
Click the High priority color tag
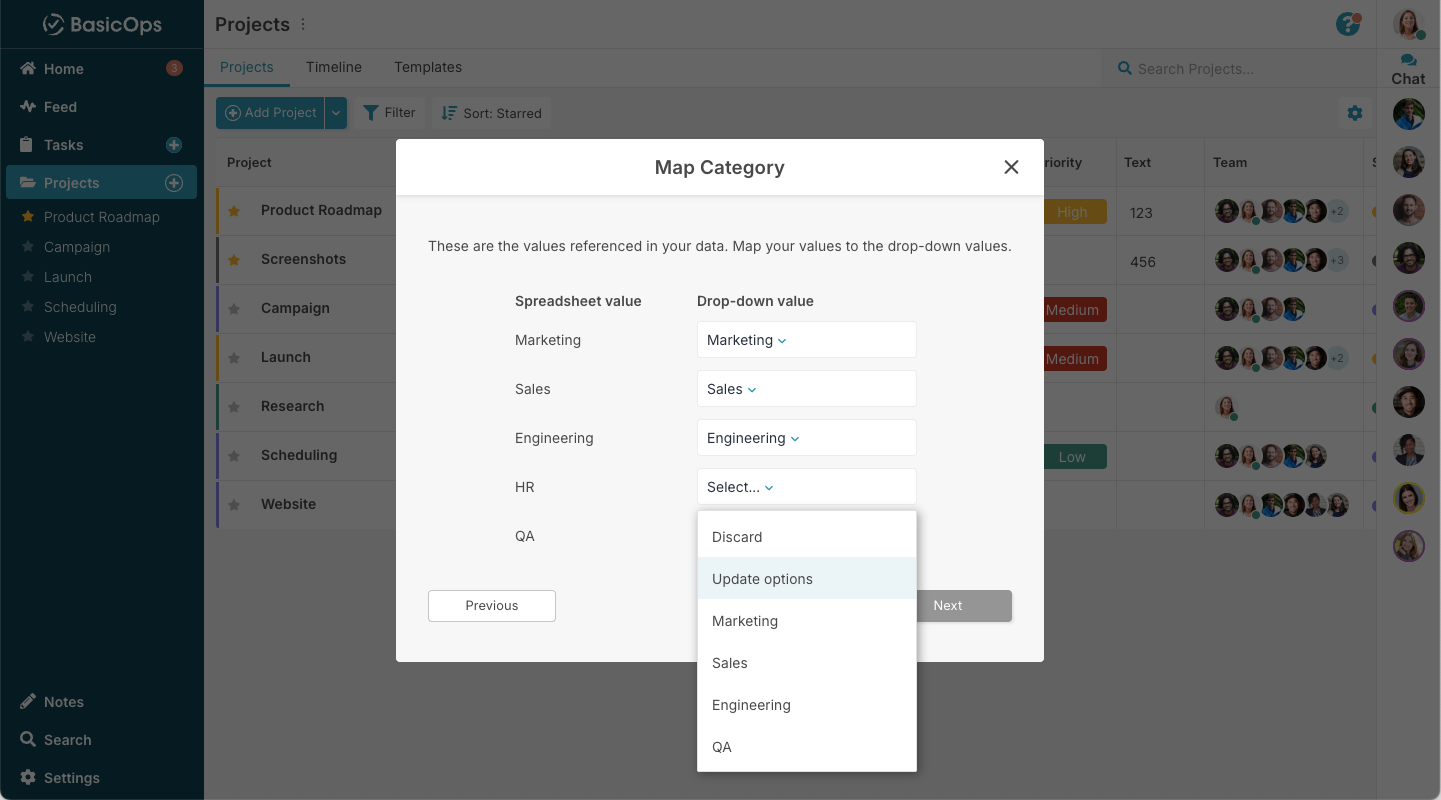(x=1071, y=212)
